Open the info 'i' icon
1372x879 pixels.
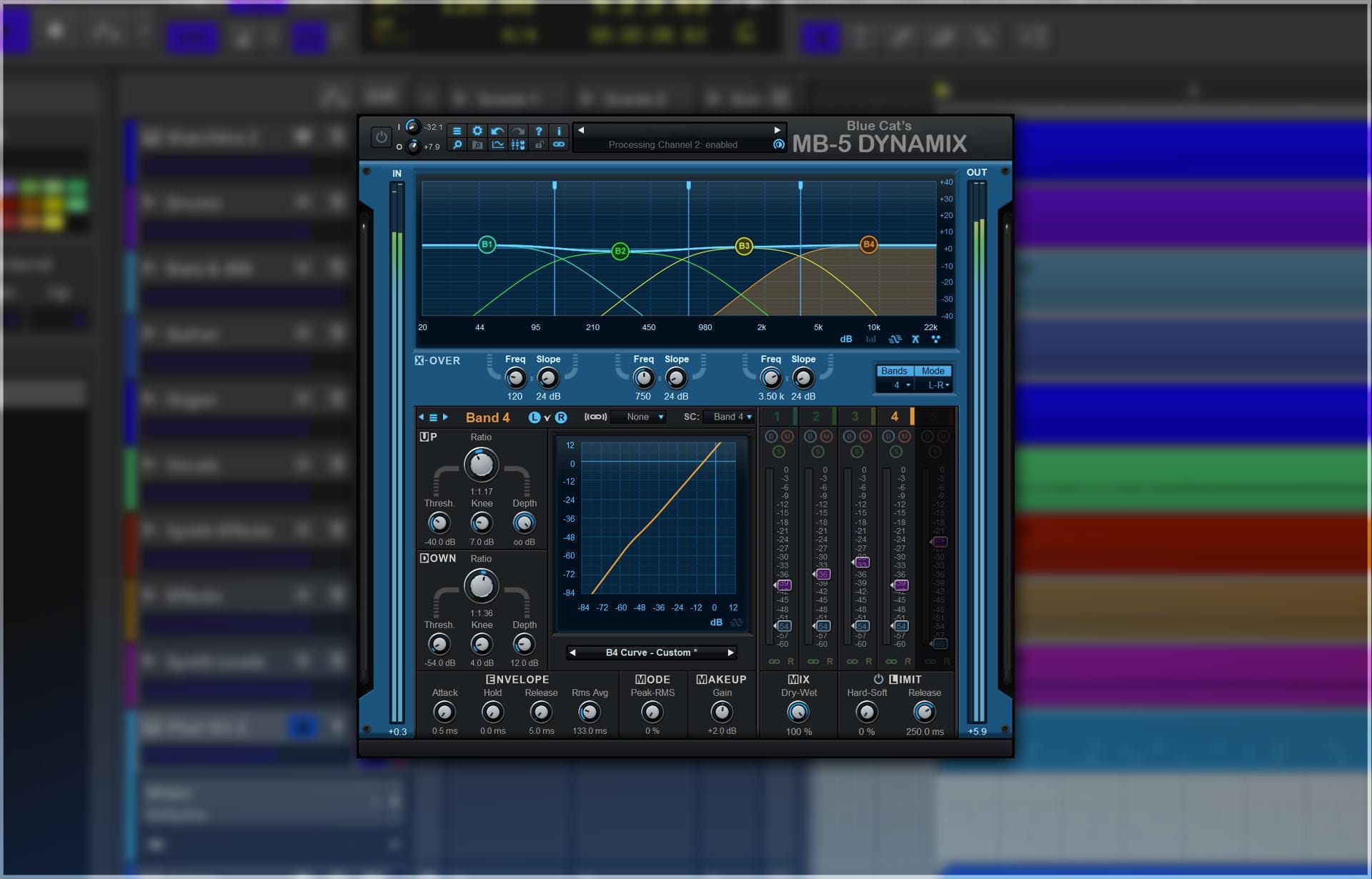pos(559,131)
